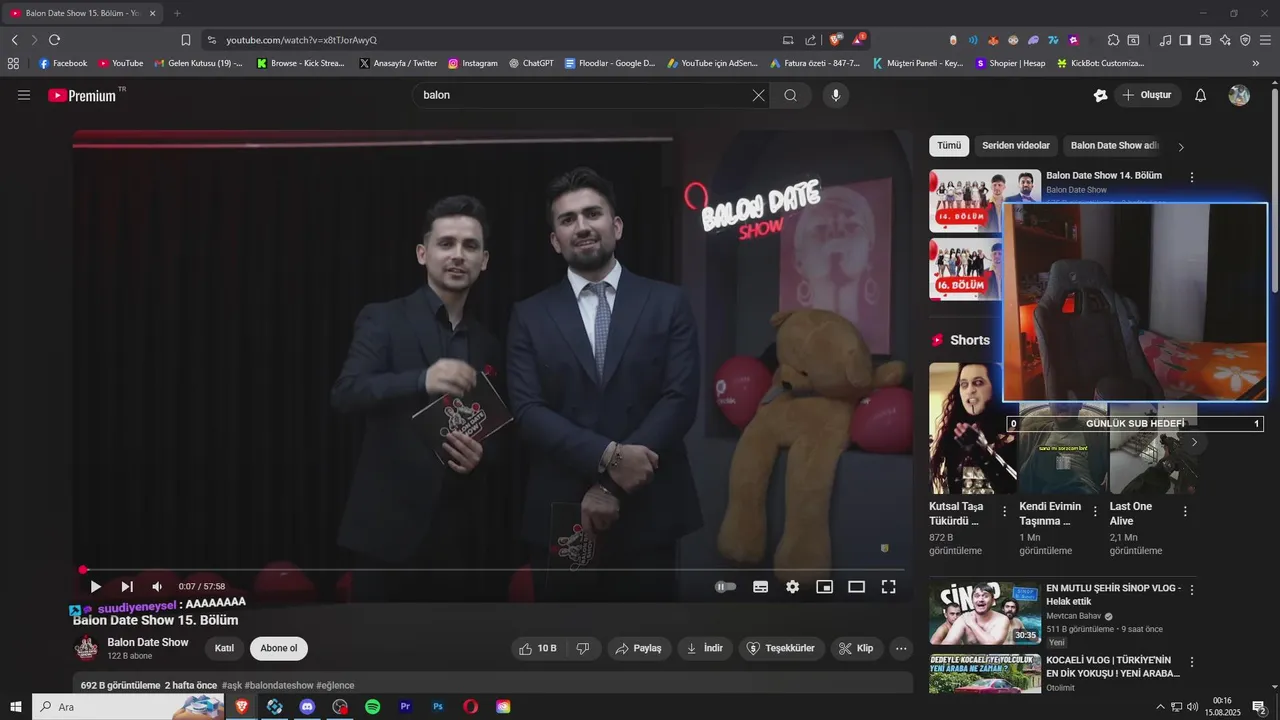Select Balon Date Show filter chip
Screen dimensions: 1280x720
tap(1114, 146)
